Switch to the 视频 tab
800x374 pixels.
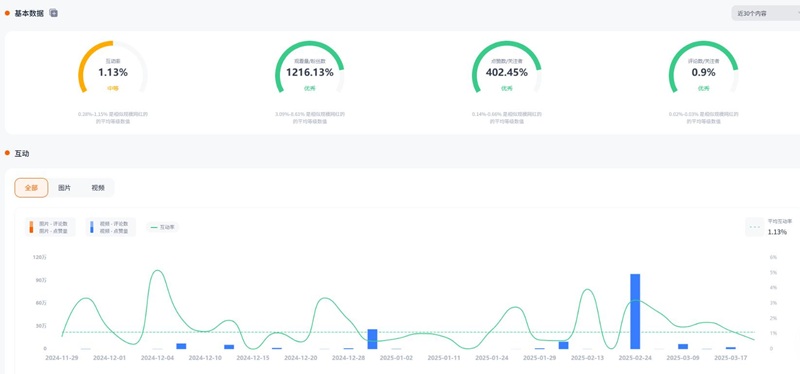coord(98,188)
